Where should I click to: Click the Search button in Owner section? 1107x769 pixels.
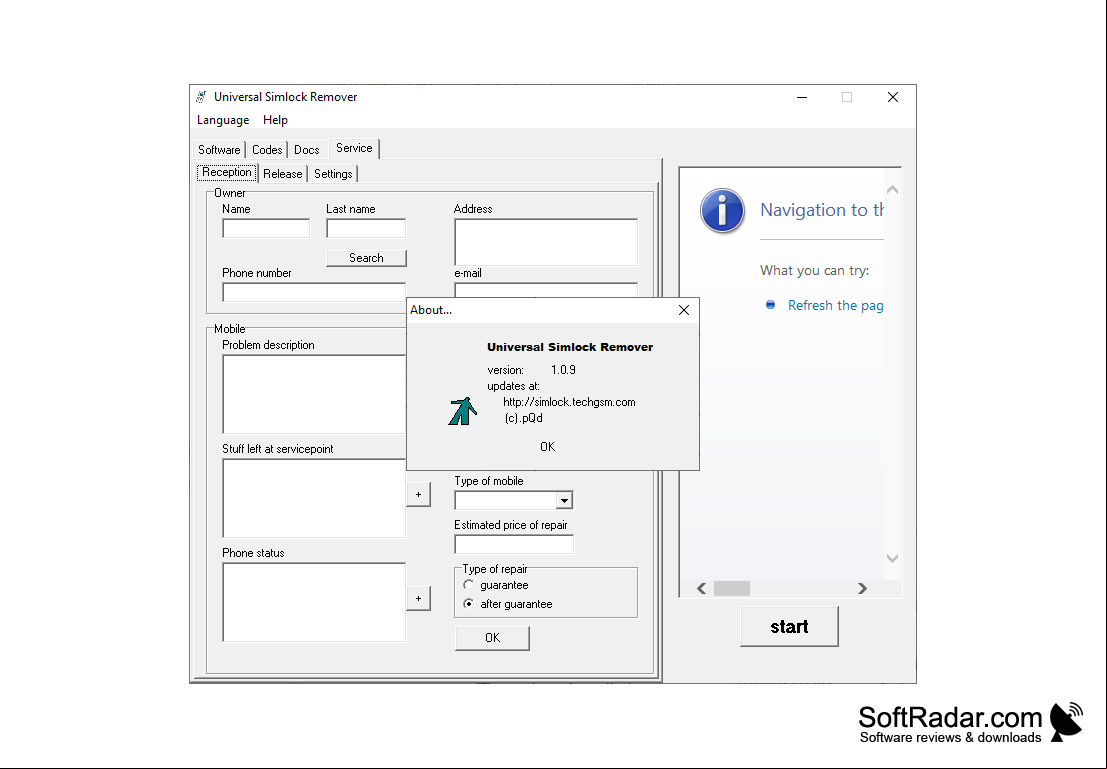366,258
